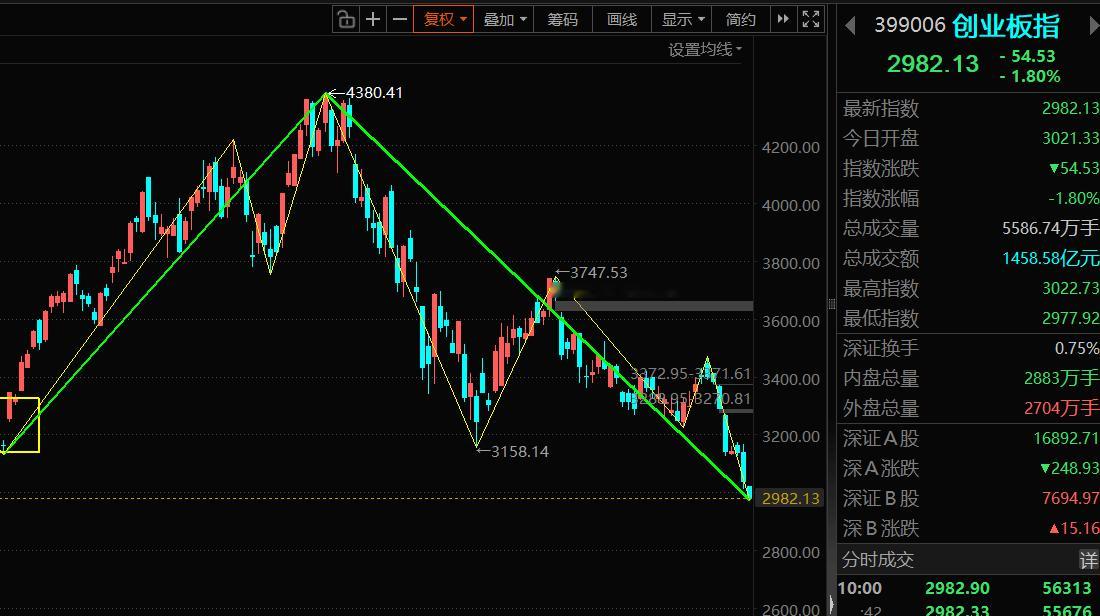Expand the 显示 display dropdown

683,19
